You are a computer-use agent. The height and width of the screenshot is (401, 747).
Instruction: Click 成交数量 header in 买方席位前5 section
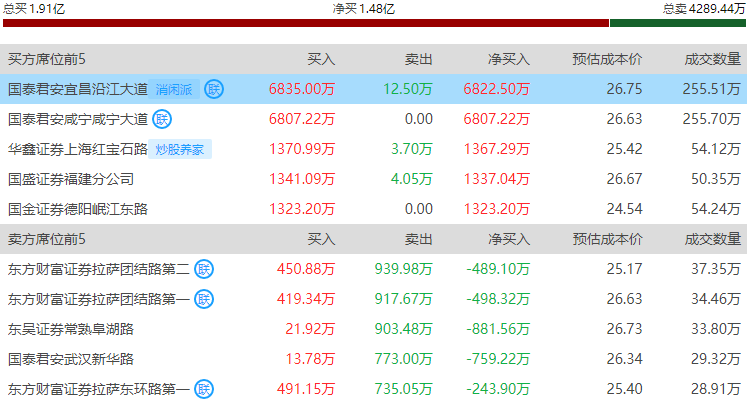[713, 59]
